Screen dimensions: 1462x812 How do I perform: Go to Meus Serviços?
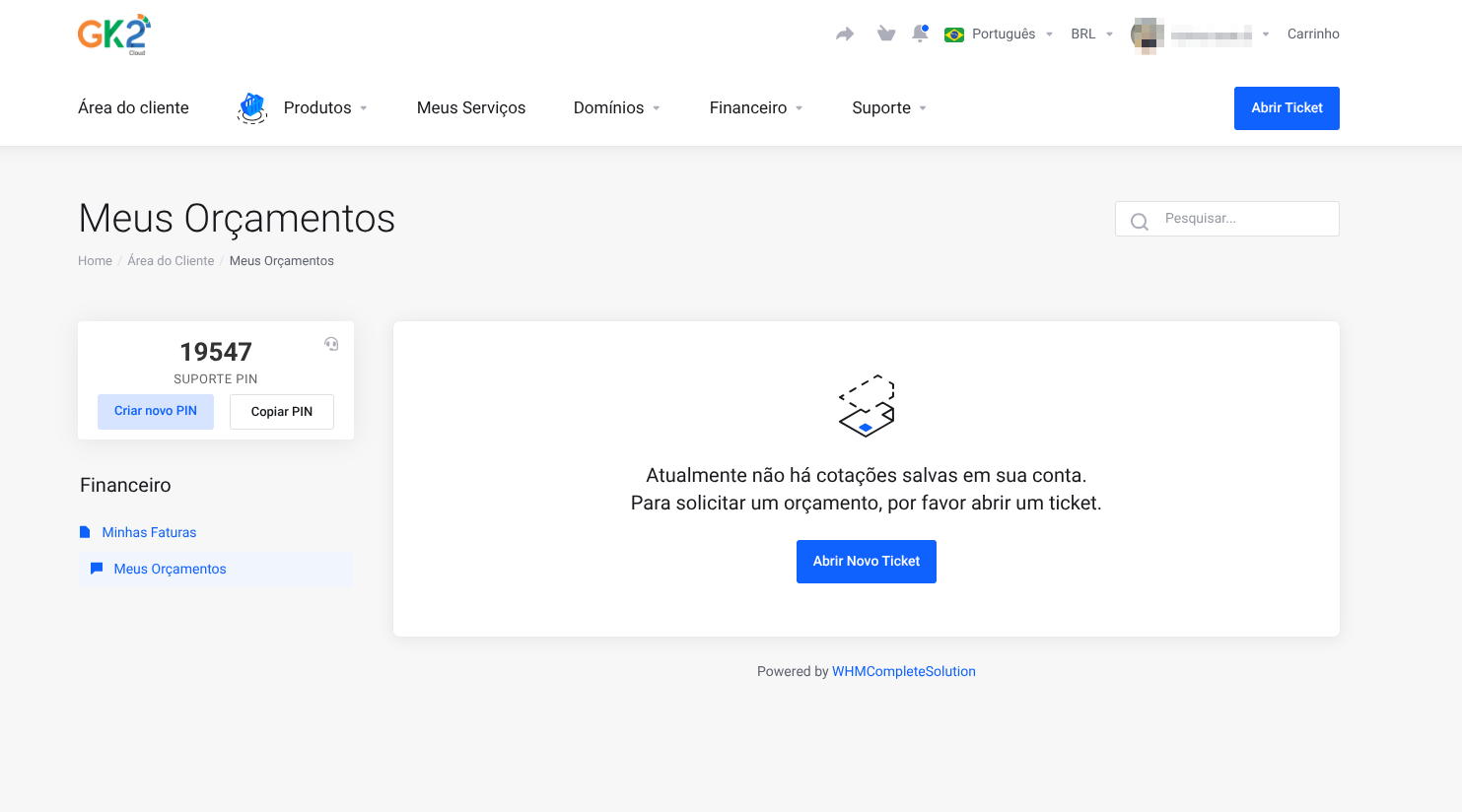(471, 108)
